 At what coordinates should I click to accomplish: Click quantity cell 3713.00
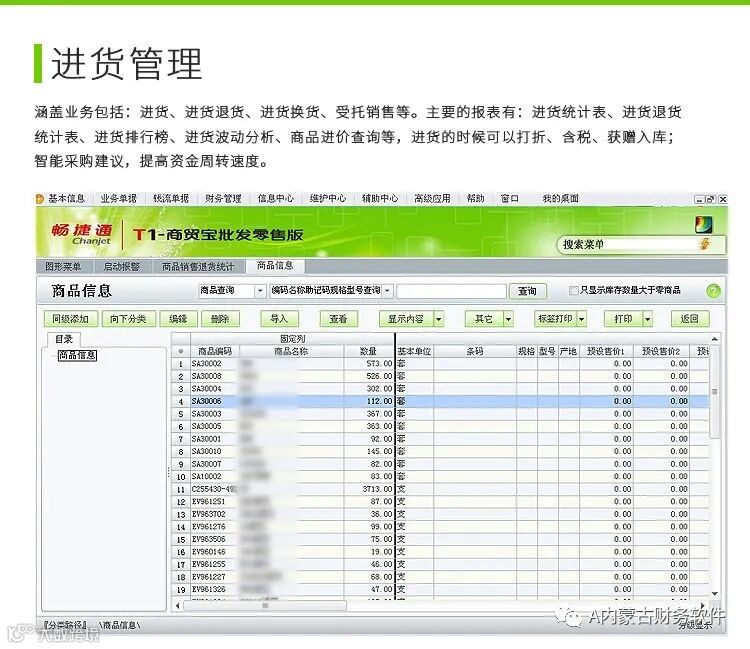pos(368,489)
